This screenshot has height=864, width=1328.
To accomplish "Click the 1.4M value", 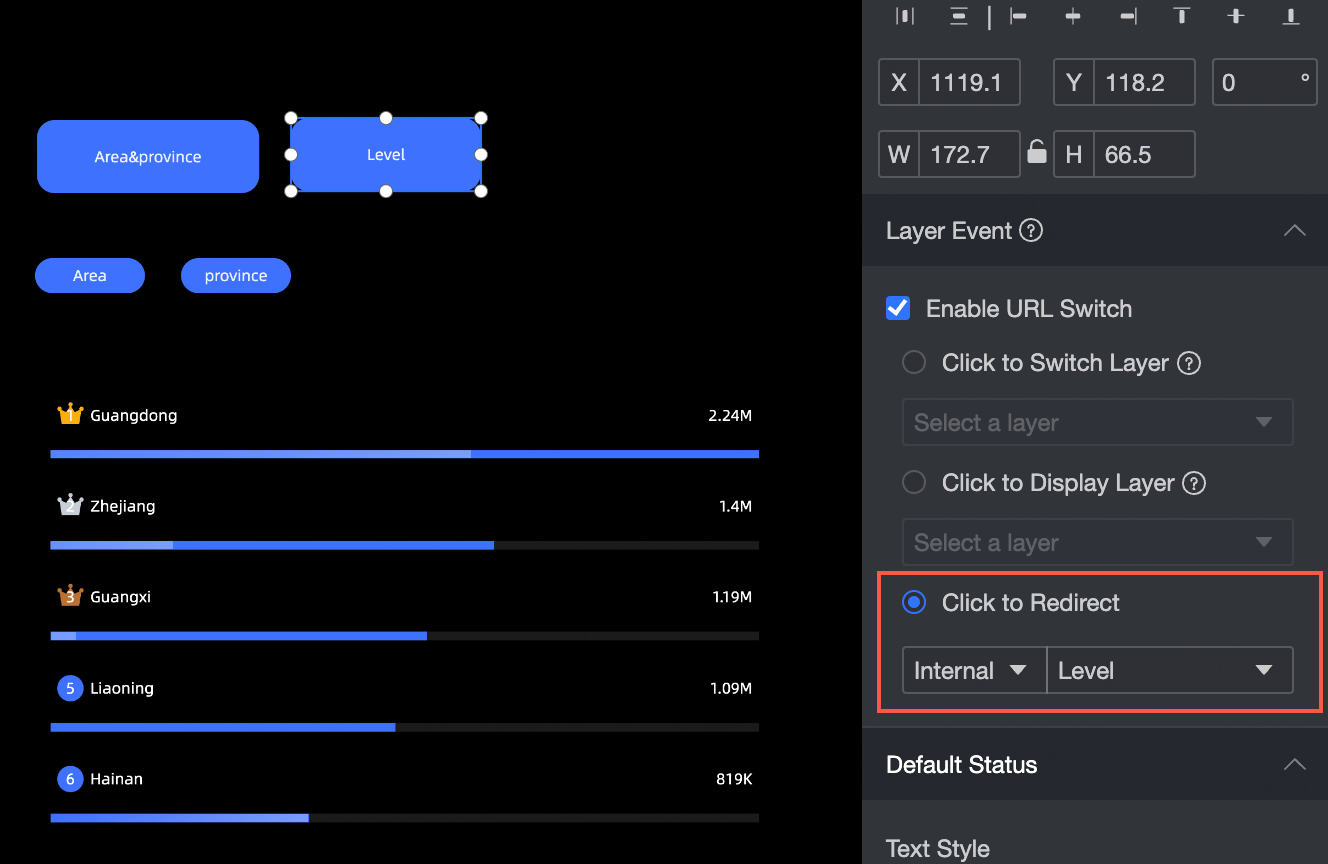I will 735,506.
